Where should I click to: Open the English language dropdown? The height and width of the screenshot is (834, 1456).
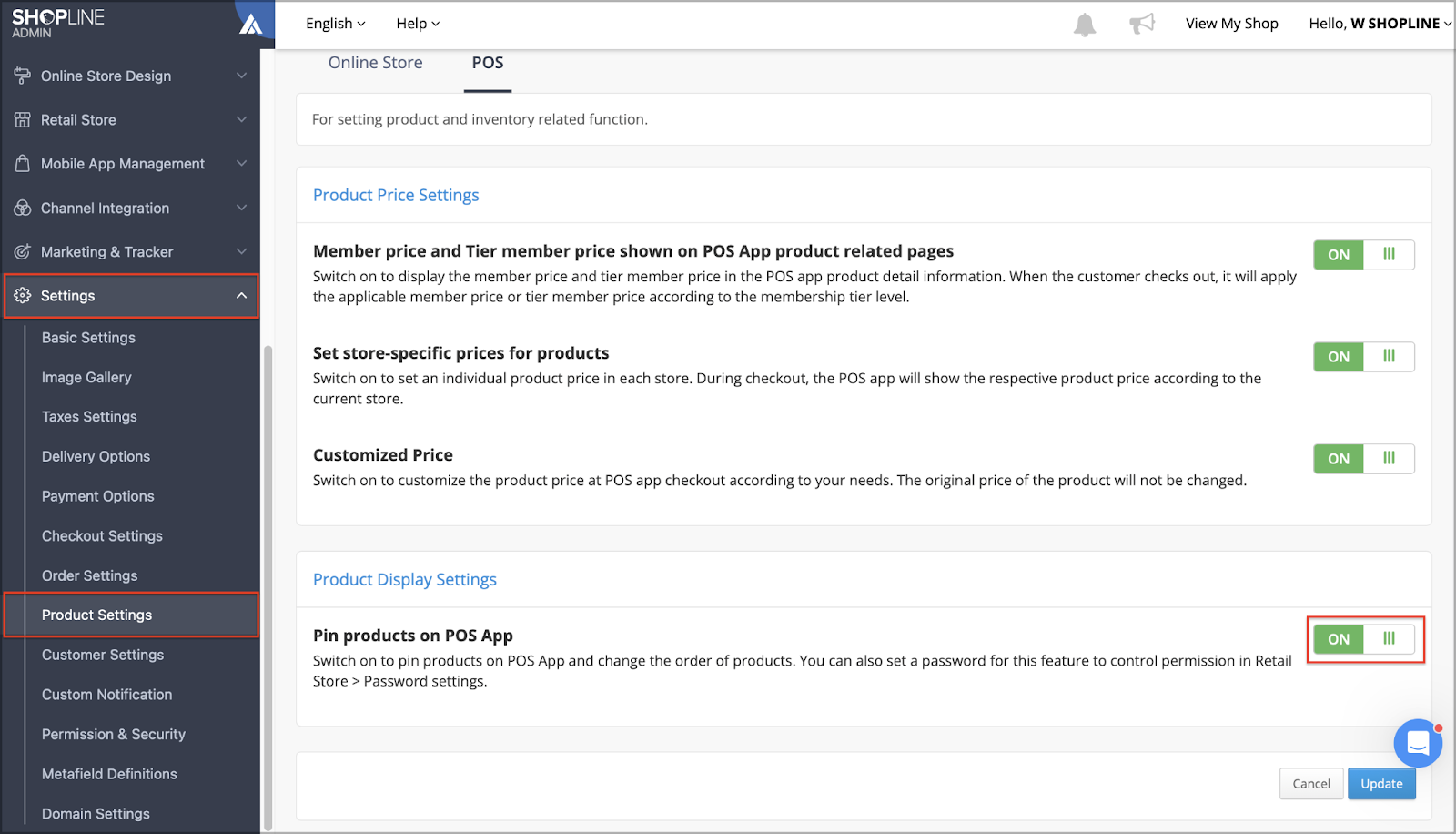point(335,24)
